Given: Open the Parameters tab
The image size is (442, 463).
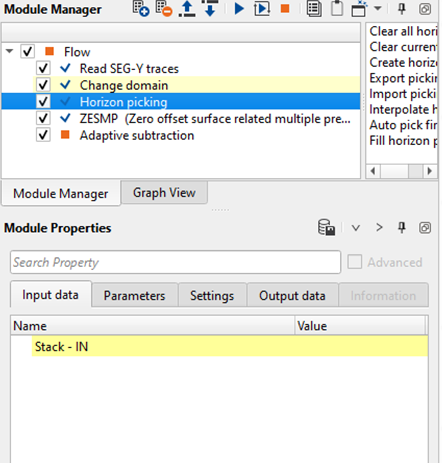Looking at the screenshot, I should pos(135,296).
